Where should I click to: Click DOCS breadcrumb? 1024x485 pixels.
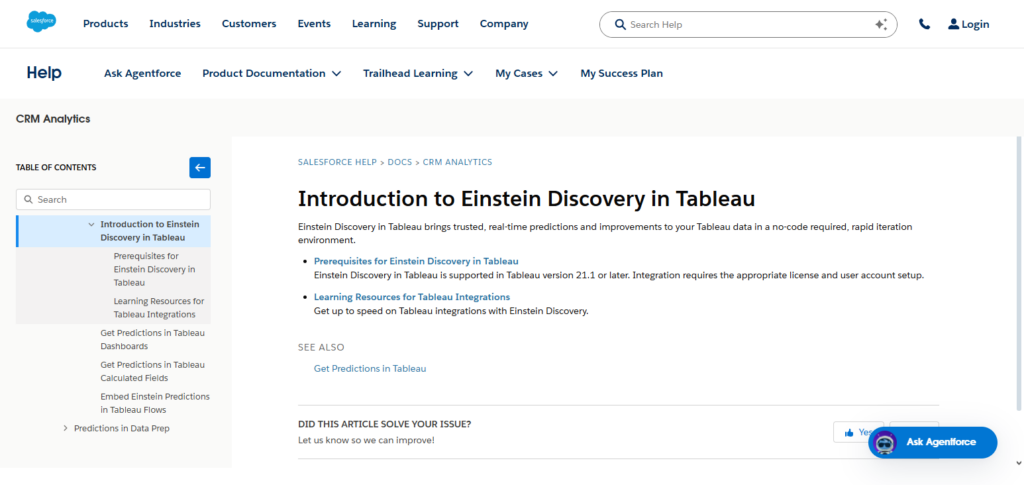click(400, 162)
